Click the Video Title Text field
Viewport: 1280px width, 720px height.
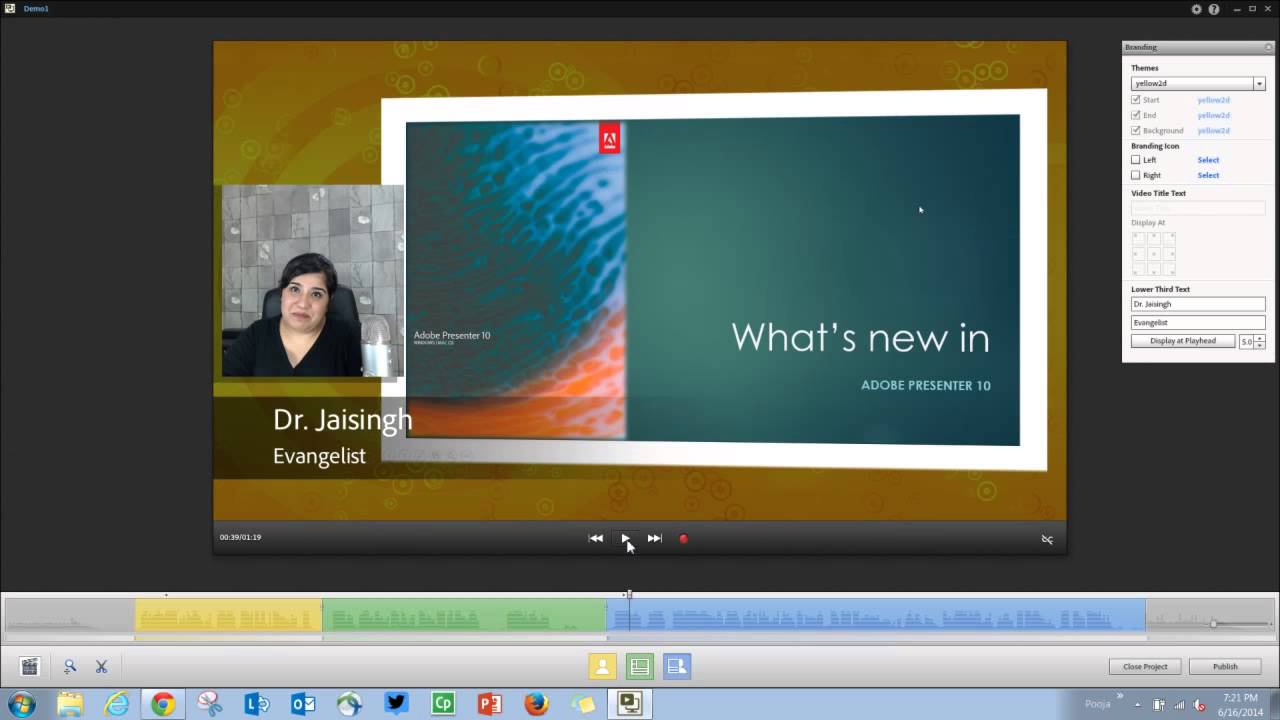[1198, 208]
